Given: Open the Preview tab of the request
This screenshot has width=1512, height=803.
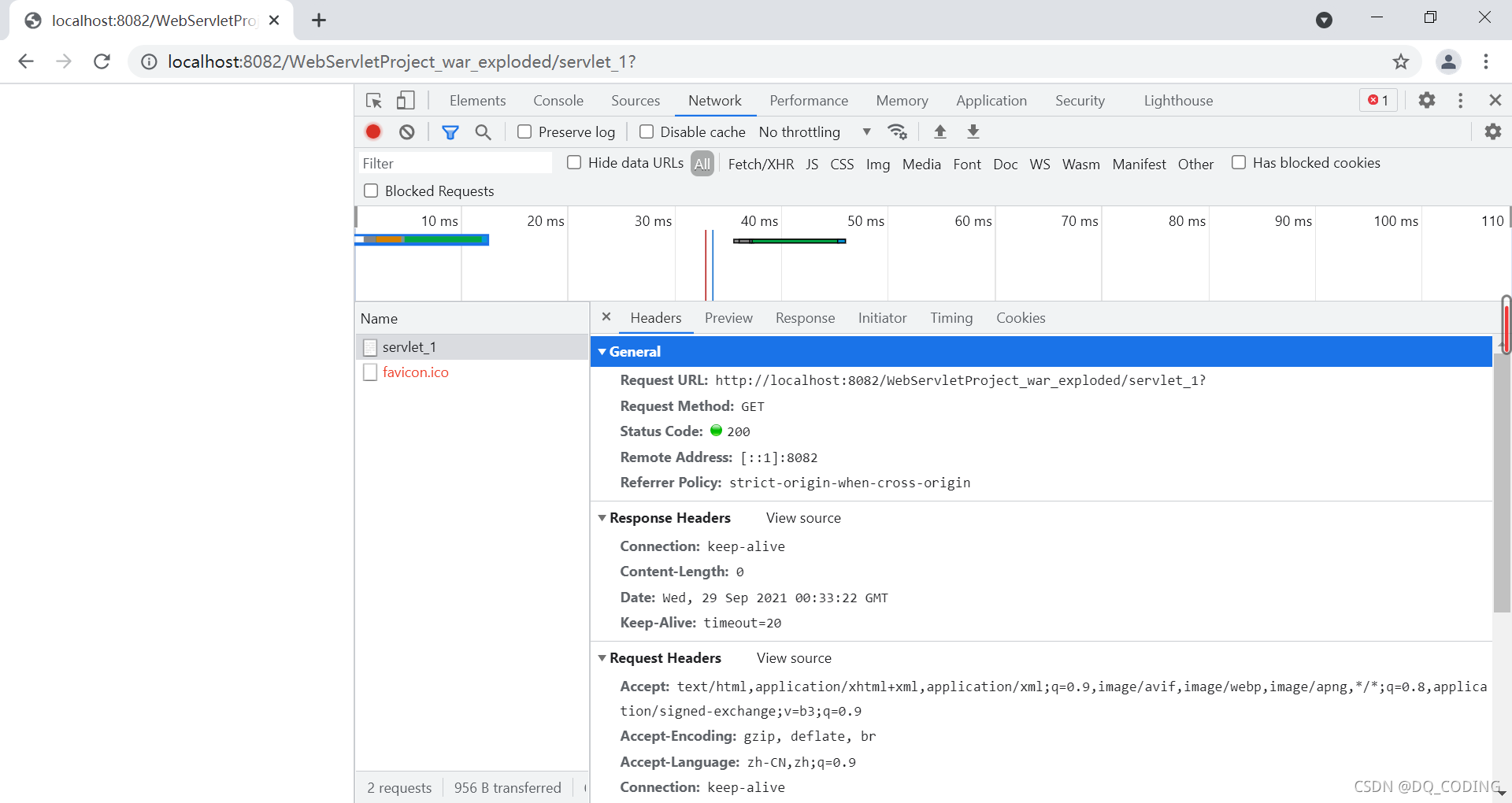Looking at the screenshot, I should 728,317.
